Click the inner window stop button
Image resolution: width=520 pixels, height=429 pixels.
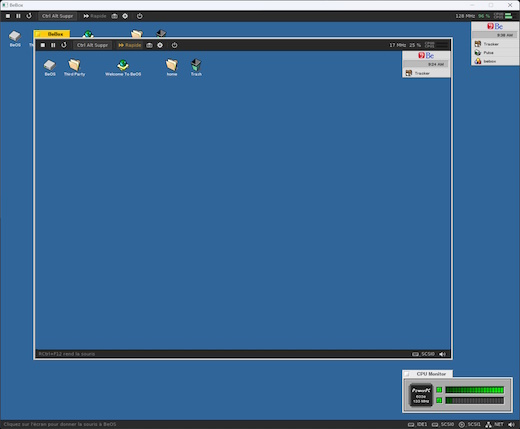click(x=43, y=45)
